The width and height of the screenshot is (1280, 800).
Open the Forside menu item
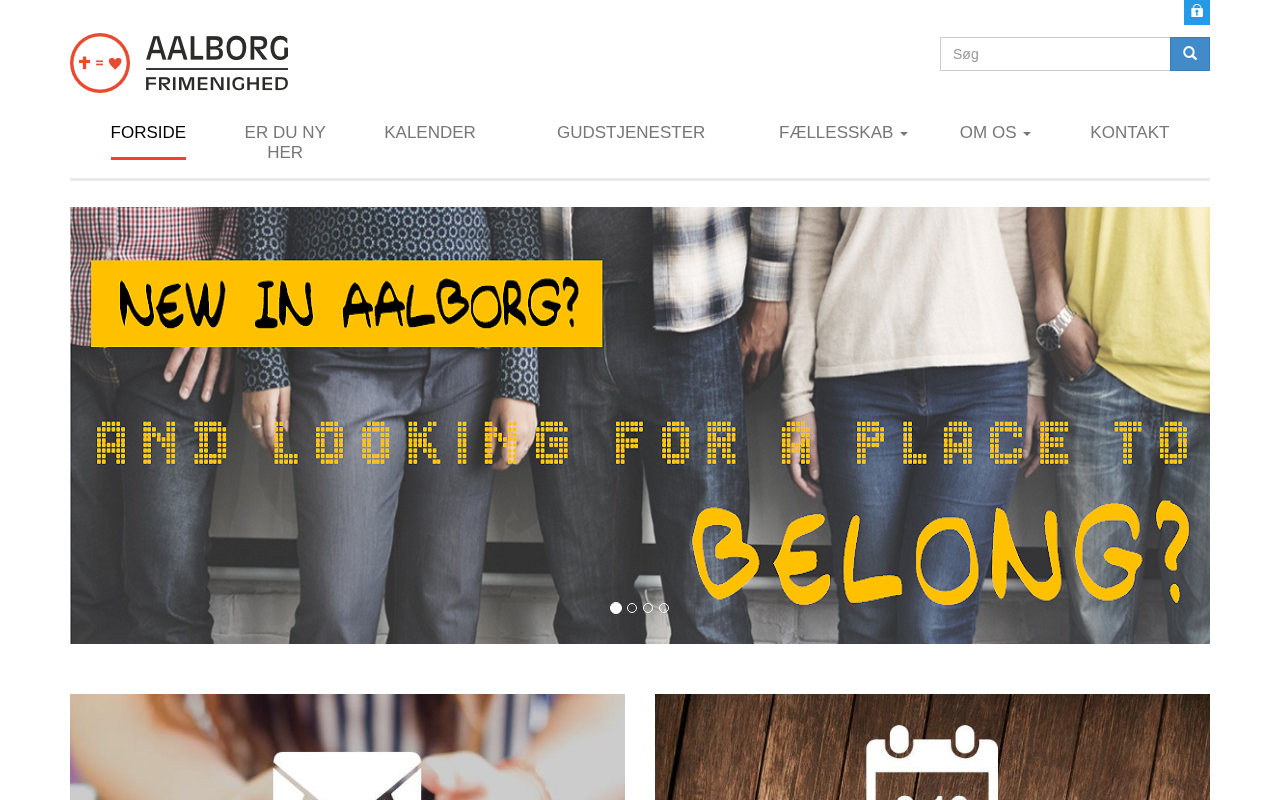[x=148, y=133]
